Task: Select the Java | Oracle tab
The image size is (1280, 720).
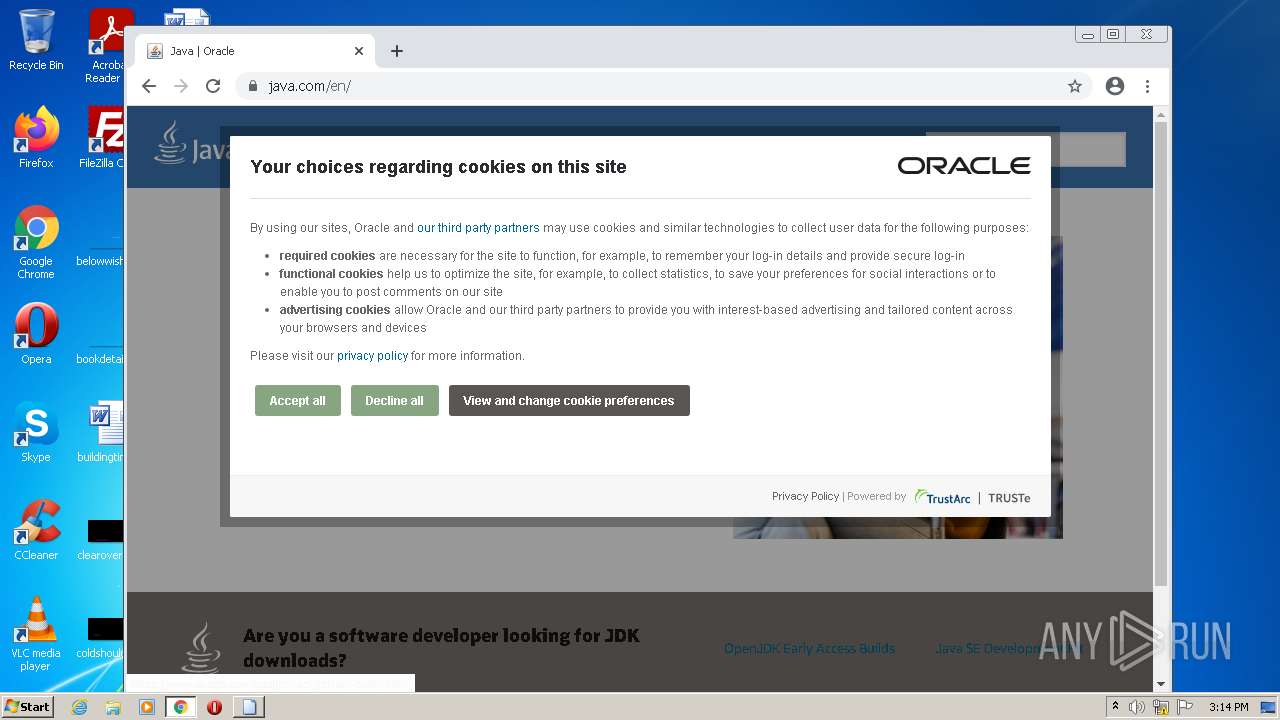Action: 255,51
